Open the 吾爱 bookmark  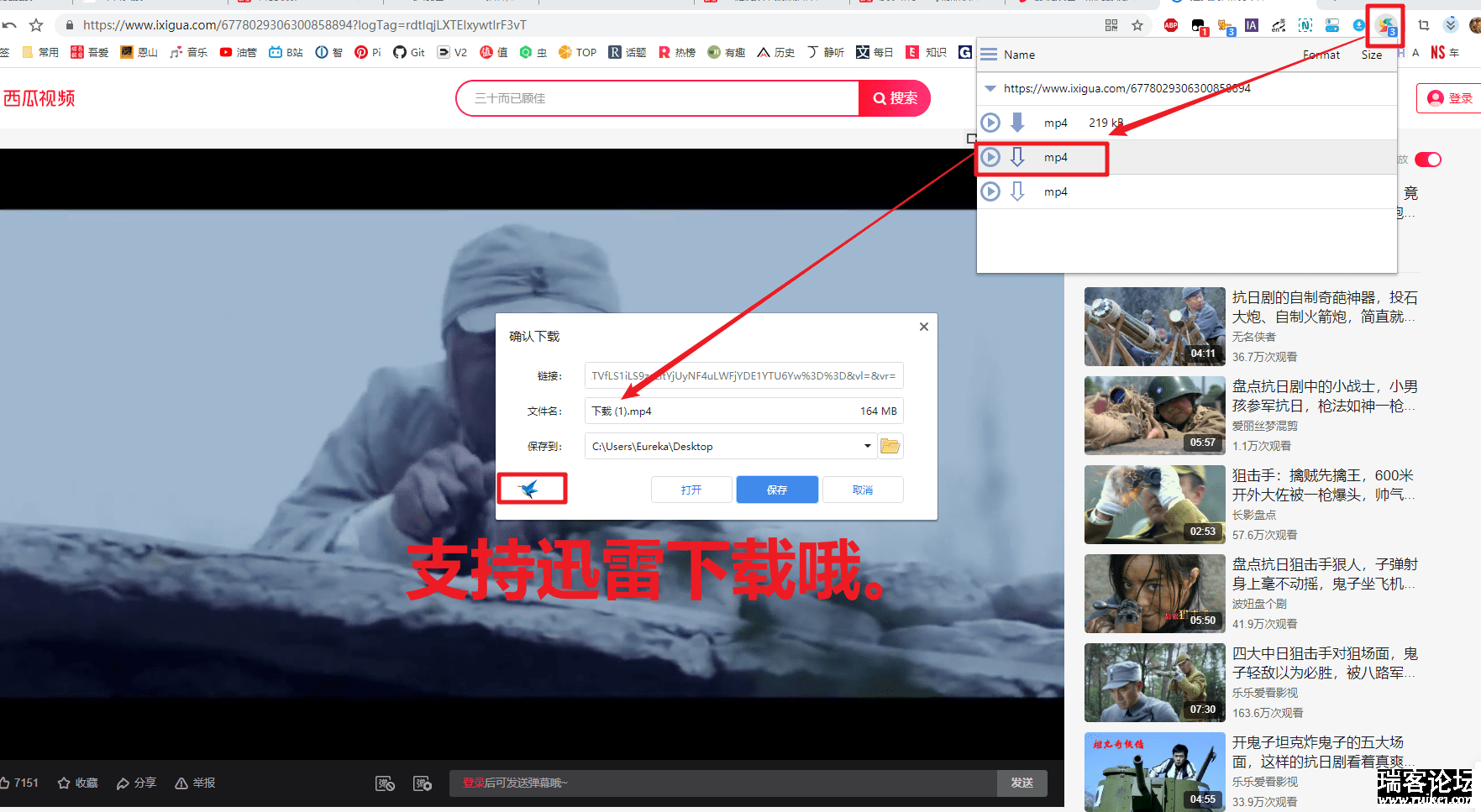coord(90,52)
